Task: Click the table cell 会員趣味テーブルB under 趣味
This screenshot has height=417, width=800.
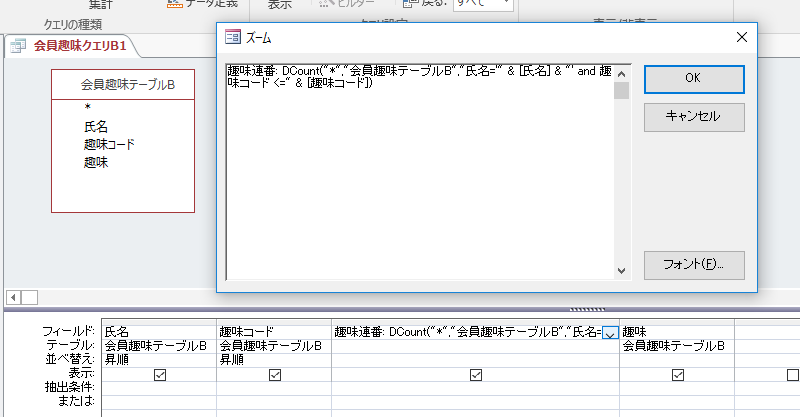Action: click(x=677, y=346)
